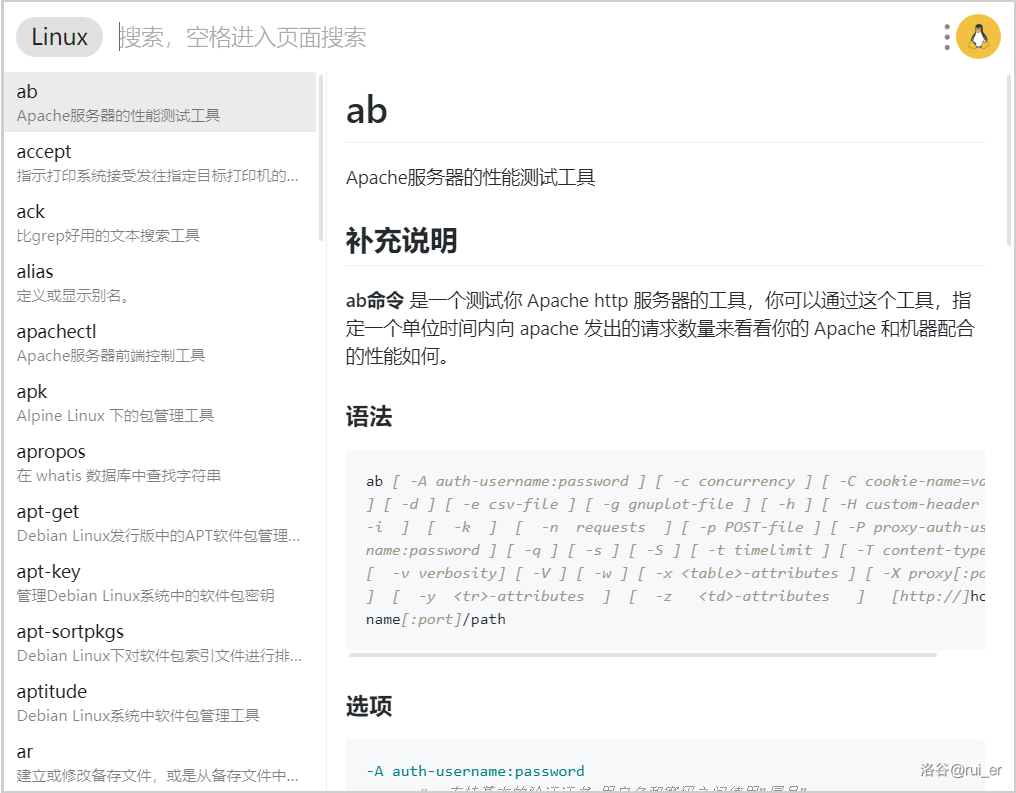Select the ack text search command
Viewport: 1016px width, 793px height.
point(160,222)
